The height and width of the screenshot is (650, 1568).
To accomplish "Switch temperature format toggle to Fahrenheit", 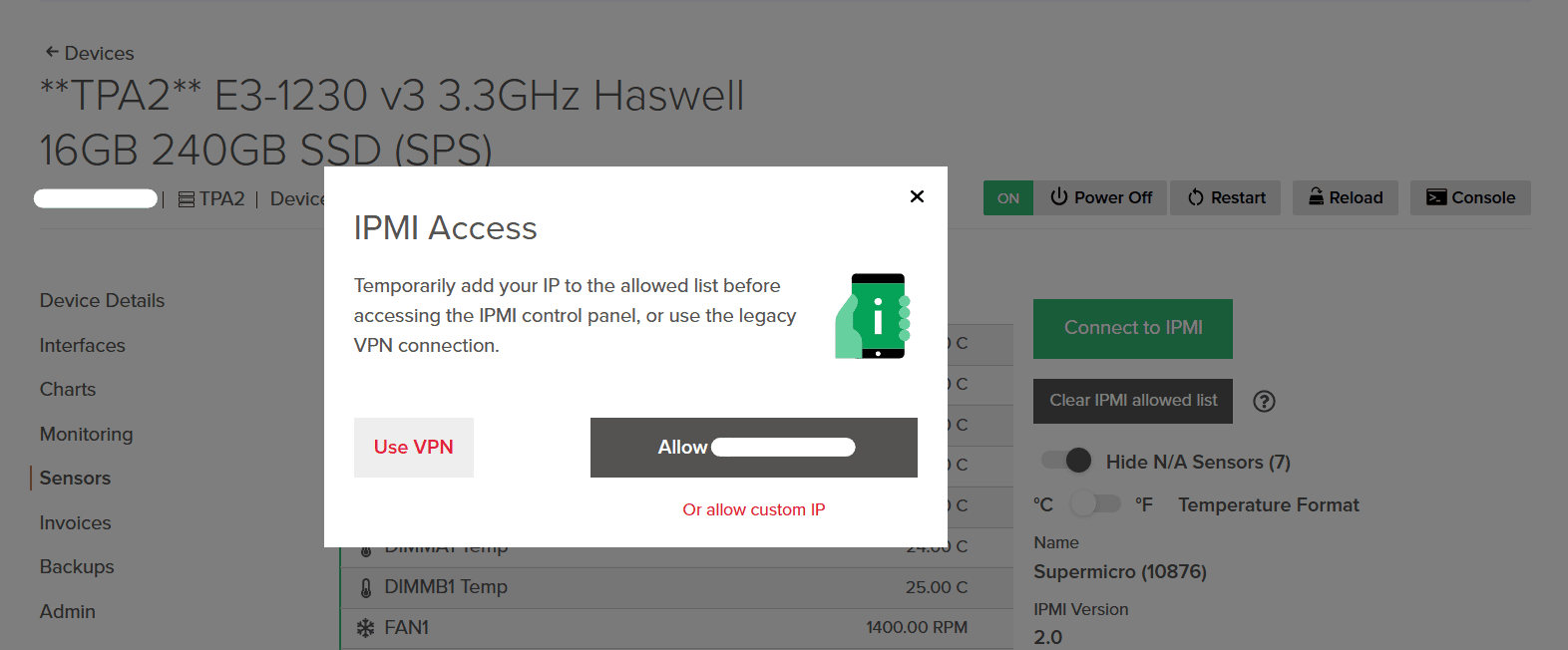I will point(1095,504).
